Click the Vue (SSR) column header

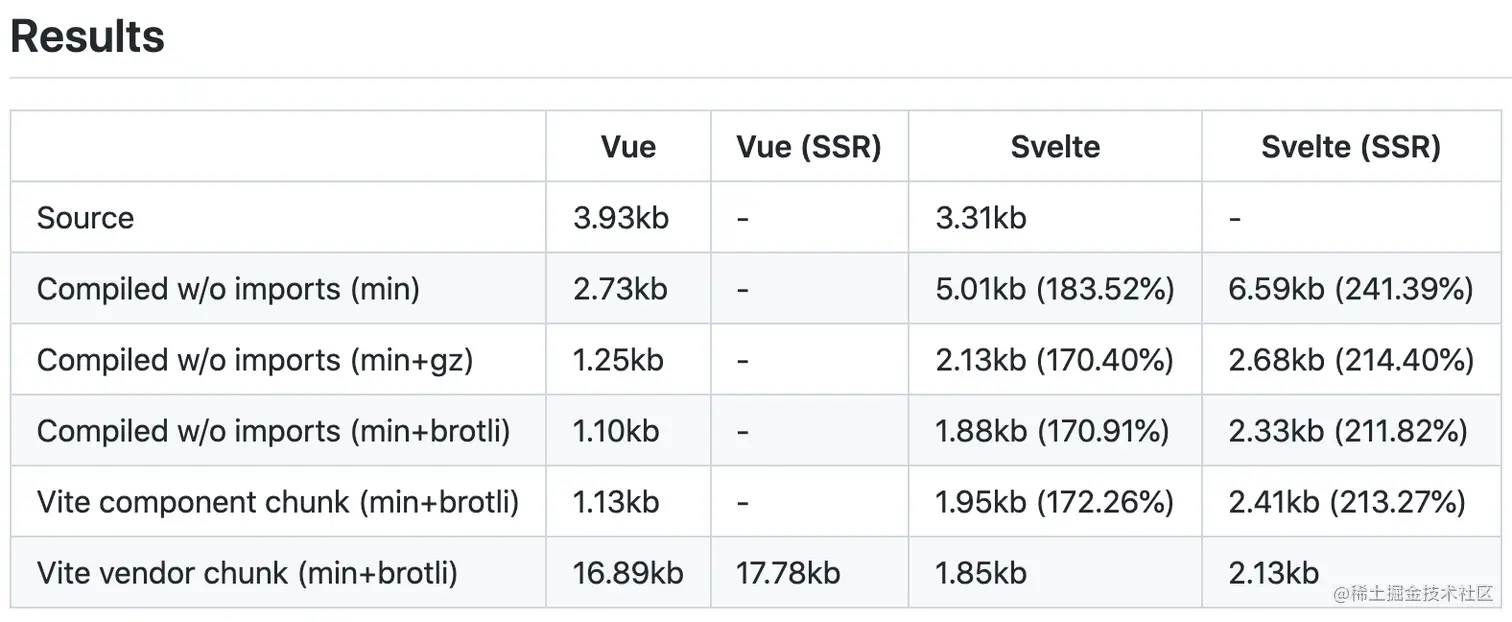click(809, 147)
